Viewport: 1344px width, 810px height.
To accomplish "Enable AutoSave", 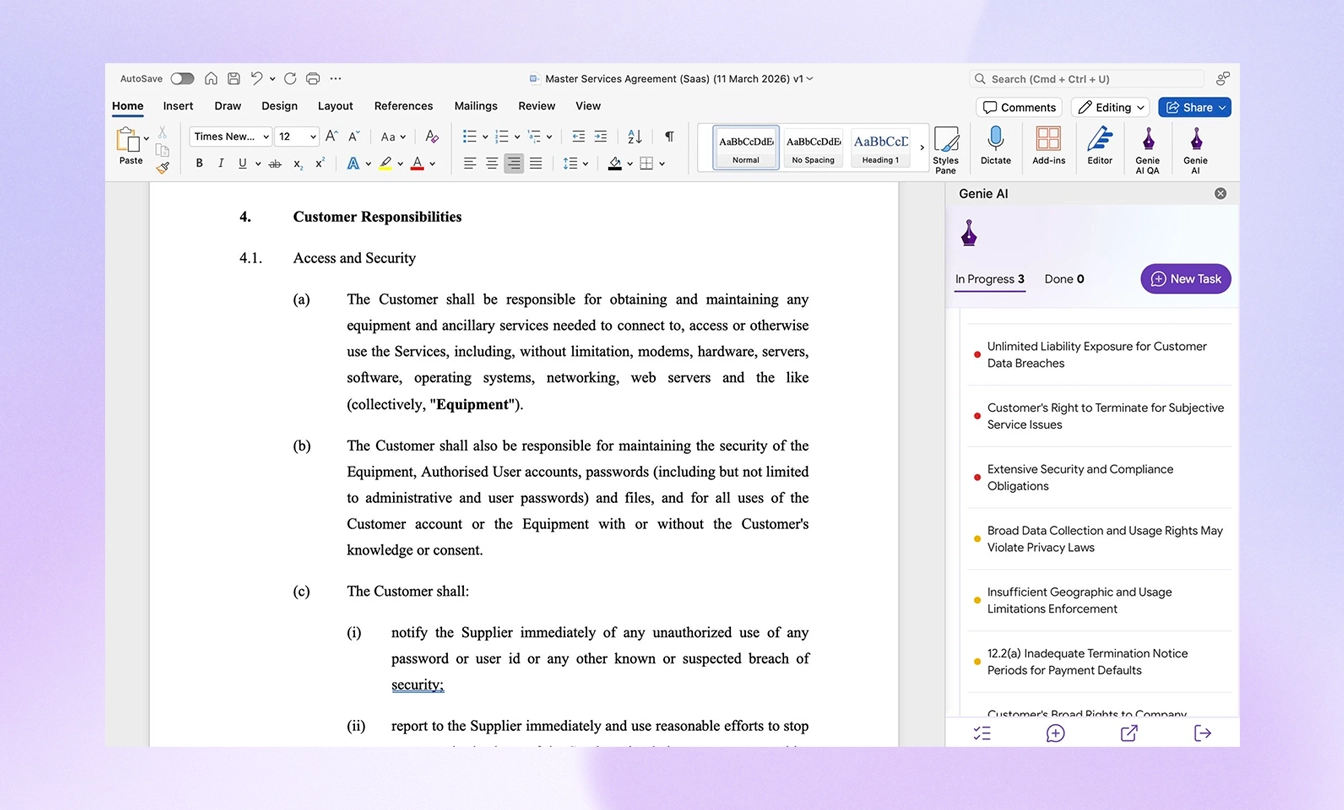I will pos(181,78).
